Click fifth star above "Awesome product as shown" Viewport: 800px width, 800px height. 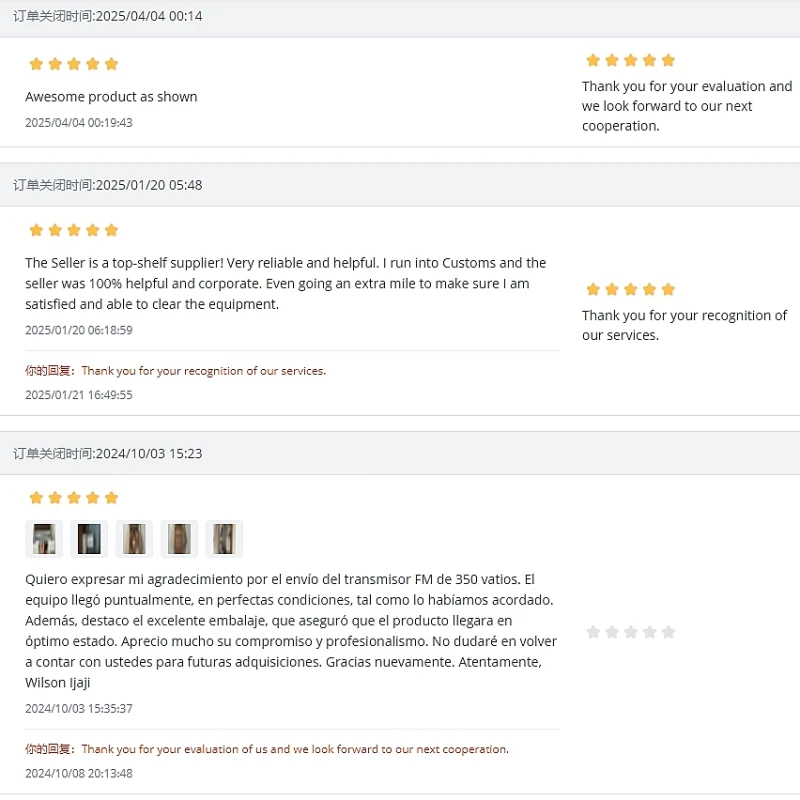(111, 64)
